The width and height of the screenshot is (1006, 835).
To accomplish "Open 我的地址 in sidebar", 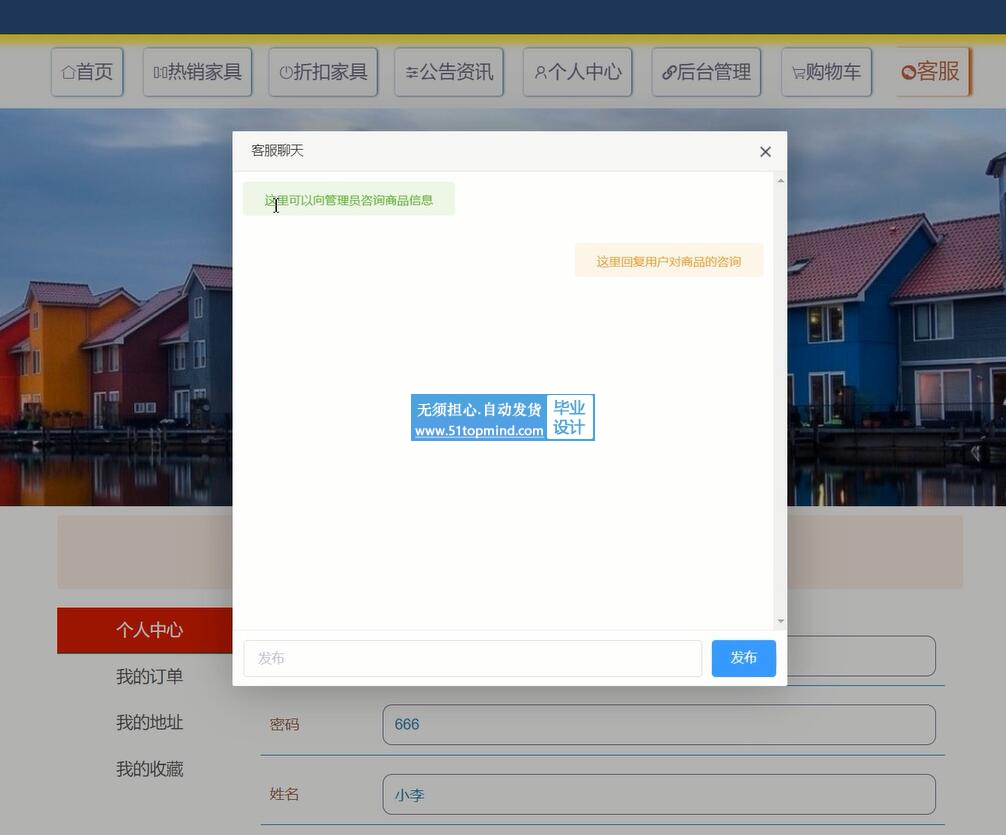I will point(149,723).
